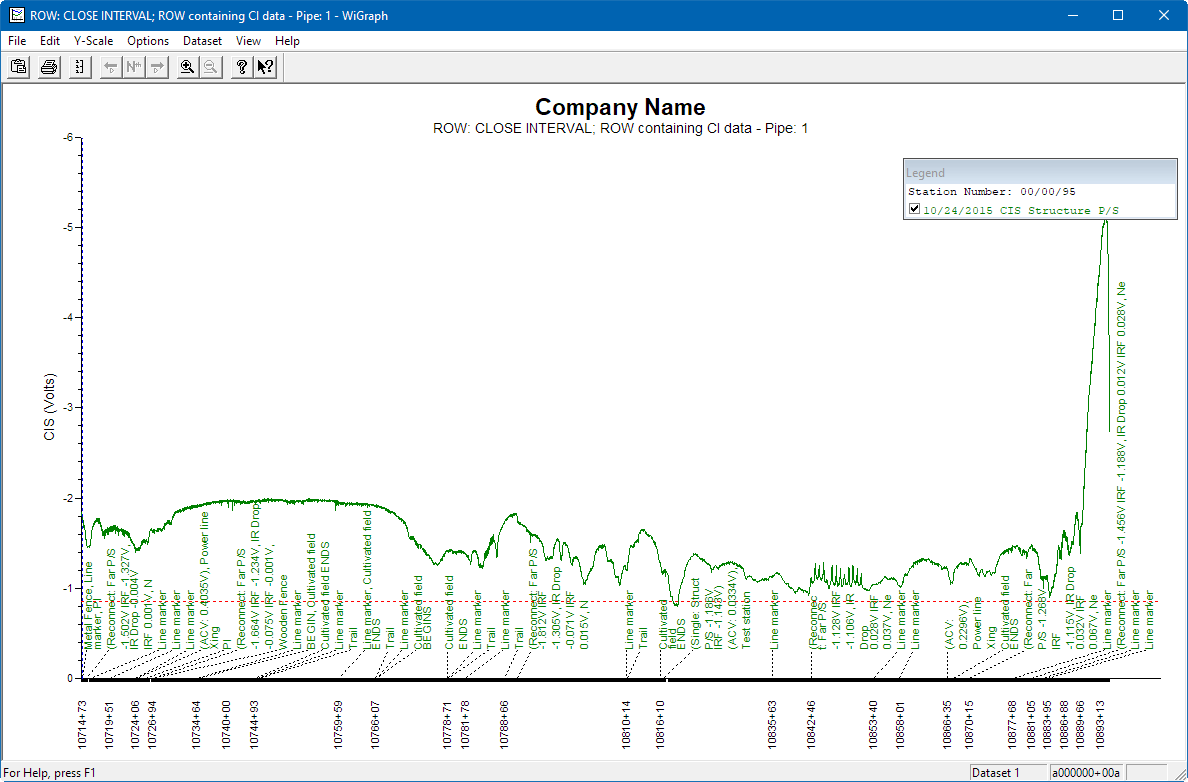The width and height of the screenshot is (1188, 782).
Task: Click the 'Company Name' graph title
Action: [620, 107]
